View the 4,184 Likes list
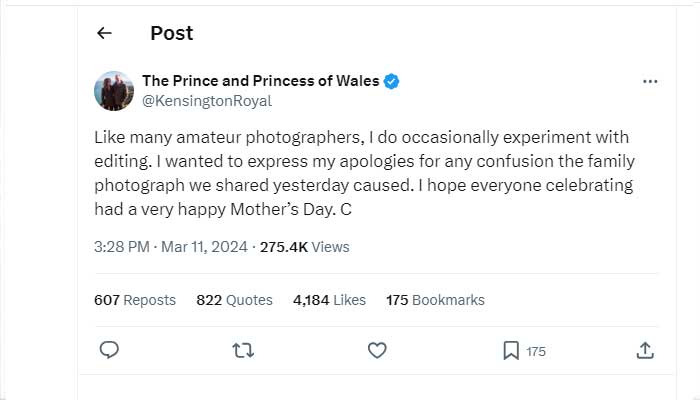This screenshot has width=700, height=400. click(x=329, y=300)
